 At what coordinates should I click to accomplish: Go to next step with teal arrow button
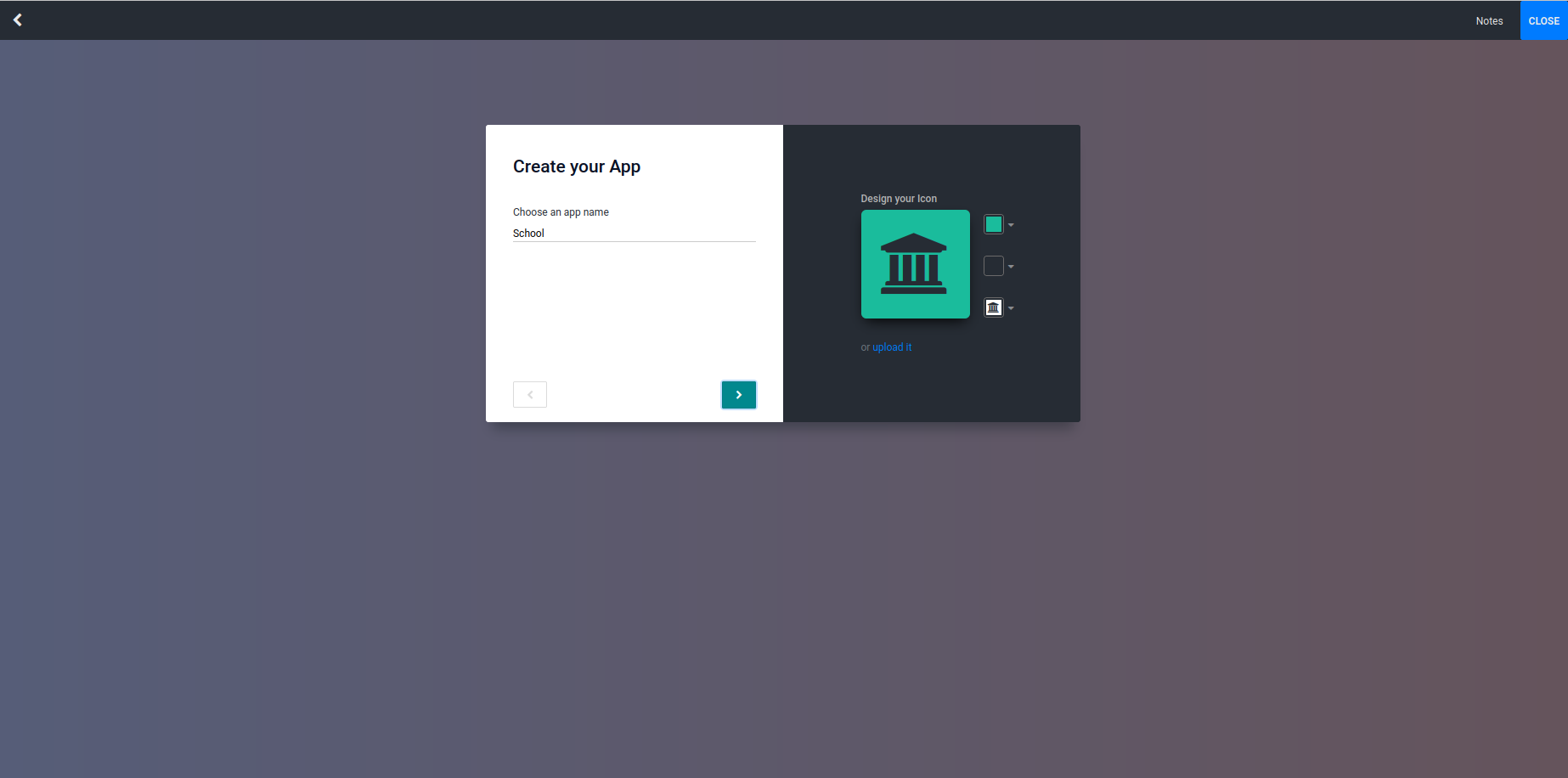[x=739, y=394]
